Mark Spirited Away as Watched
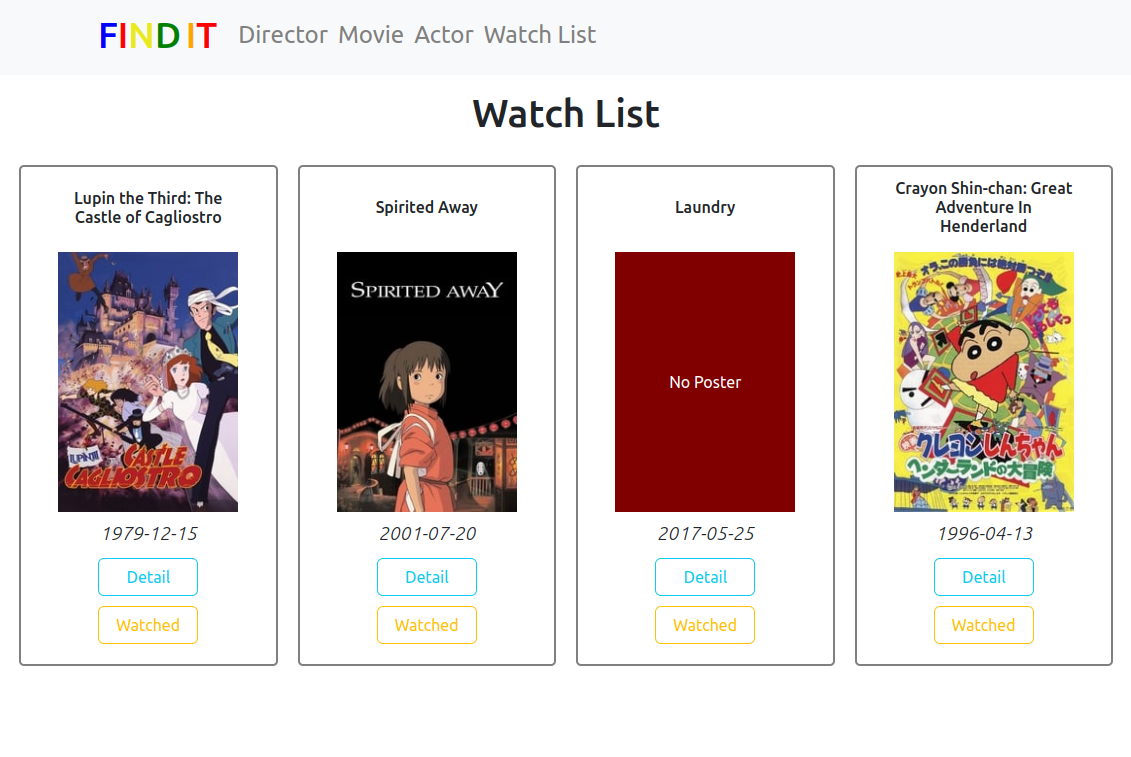The width and height of the screenshot is (1131, 757). click(x=426, y=624)
